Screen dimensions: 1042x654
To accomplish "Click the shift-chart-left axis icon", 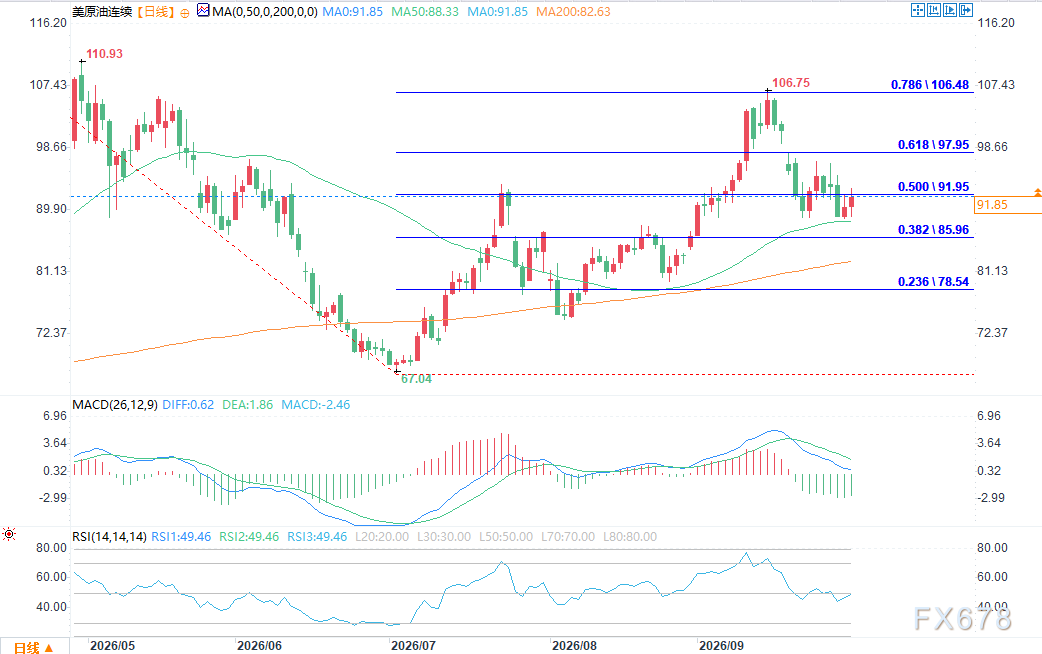I will click(934, 10).
